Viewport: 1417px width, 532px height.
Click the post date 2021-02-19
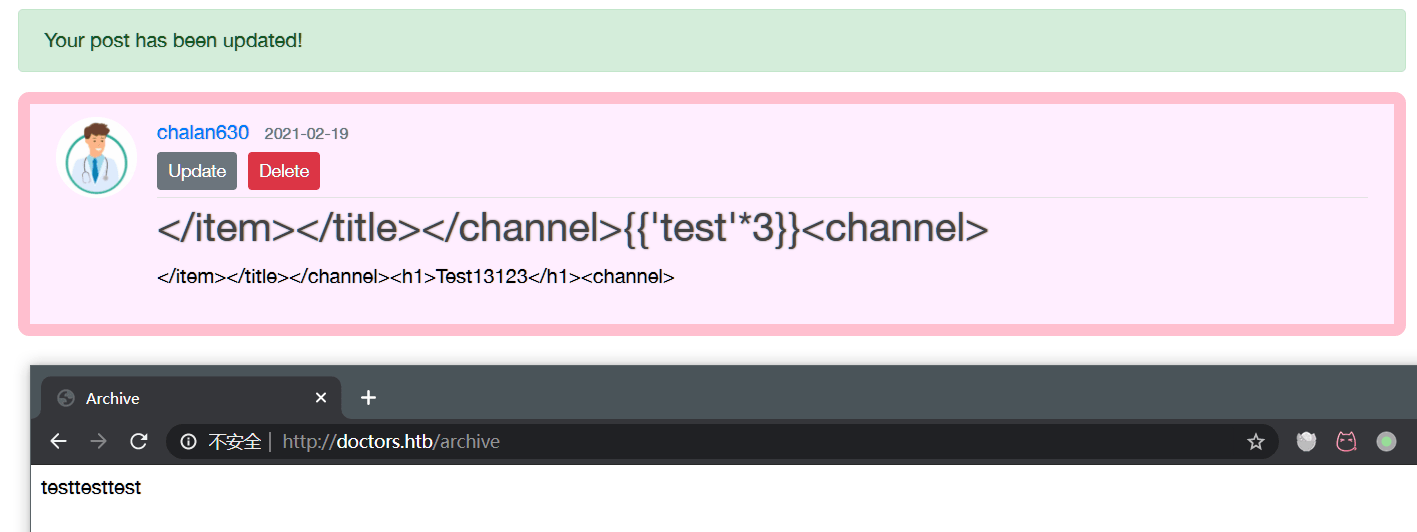pyautogui.click(x=306, y=134)
